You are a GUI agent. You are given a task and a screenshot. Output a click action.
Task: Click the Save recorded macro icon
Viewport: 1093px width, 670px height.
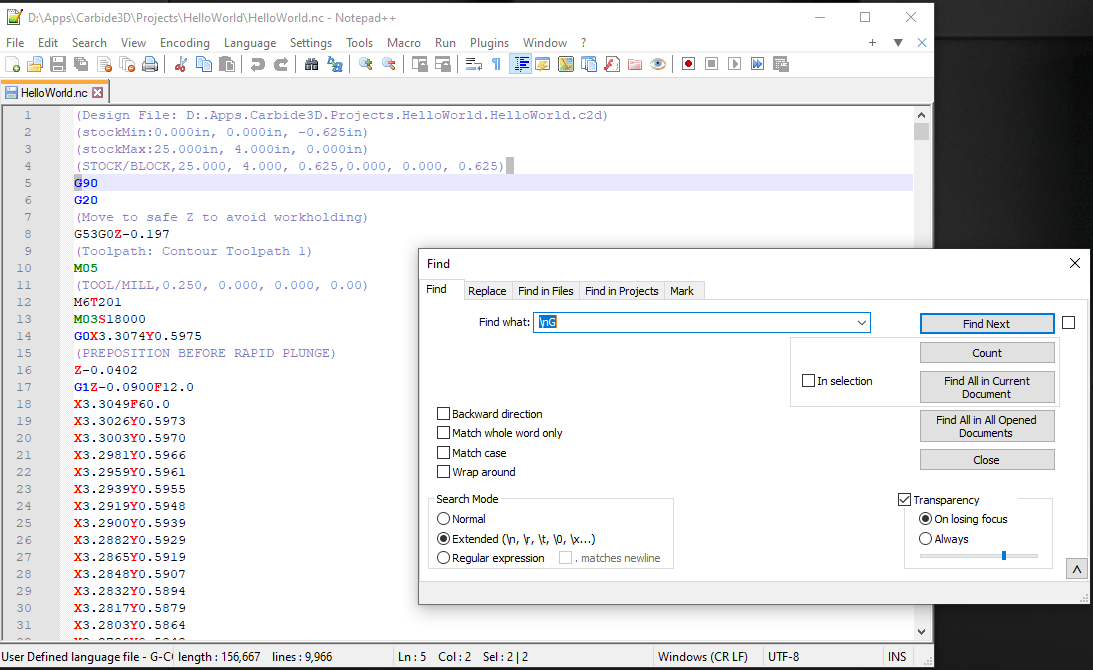pos(781,64)
